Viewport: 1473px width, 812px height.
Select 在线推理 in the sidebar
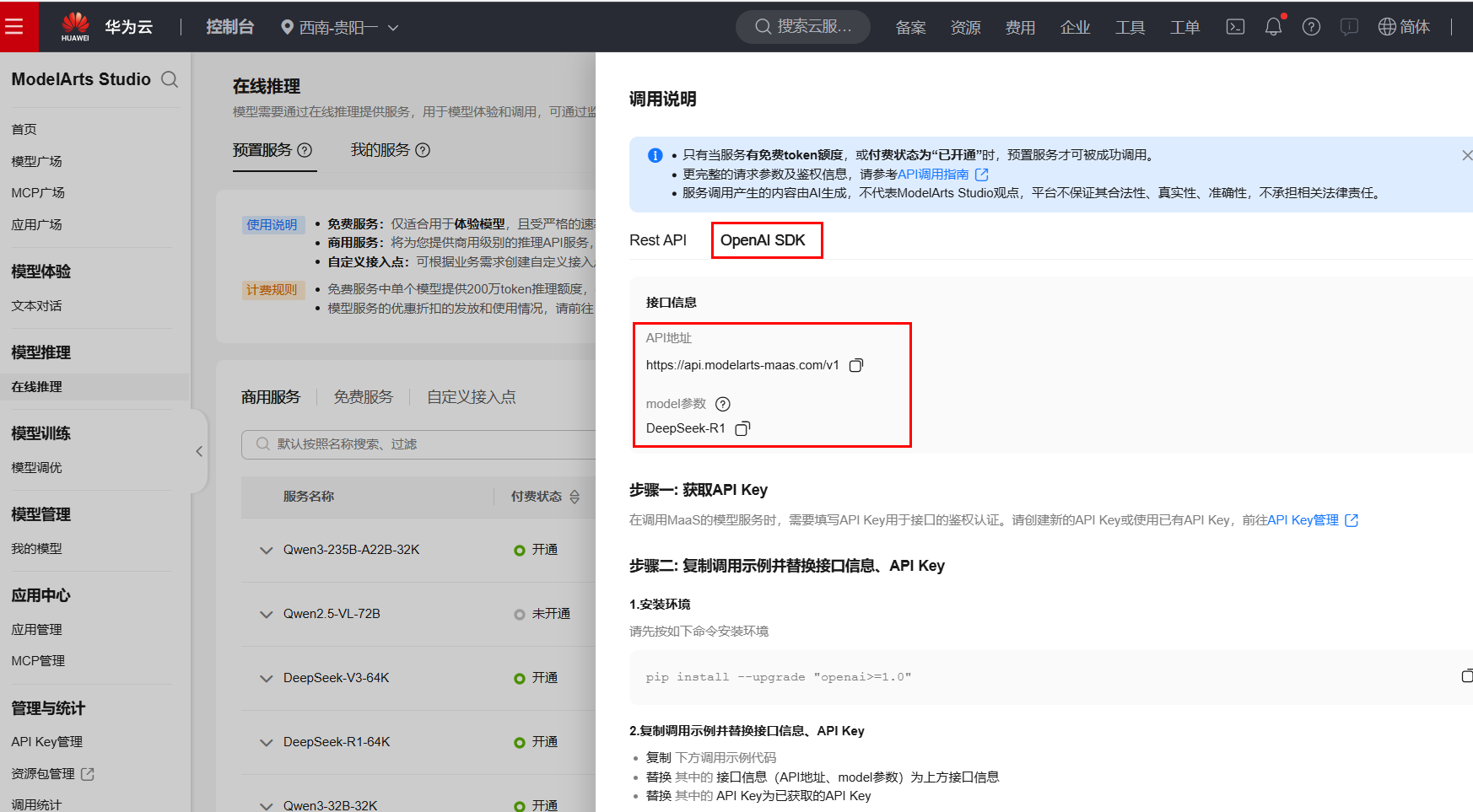[36, 386]
